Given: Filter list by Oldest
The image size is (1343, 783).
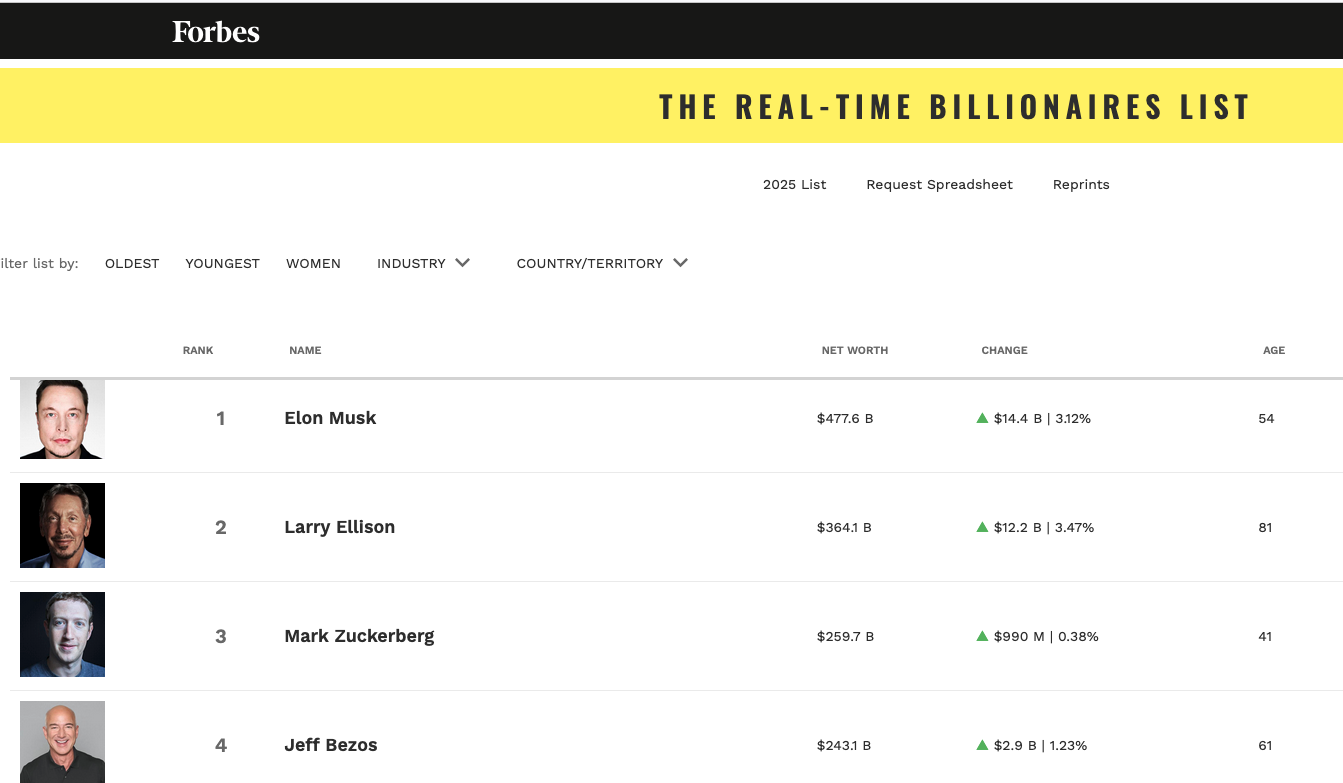Looking at the screenshot, I should pos(132,264).
